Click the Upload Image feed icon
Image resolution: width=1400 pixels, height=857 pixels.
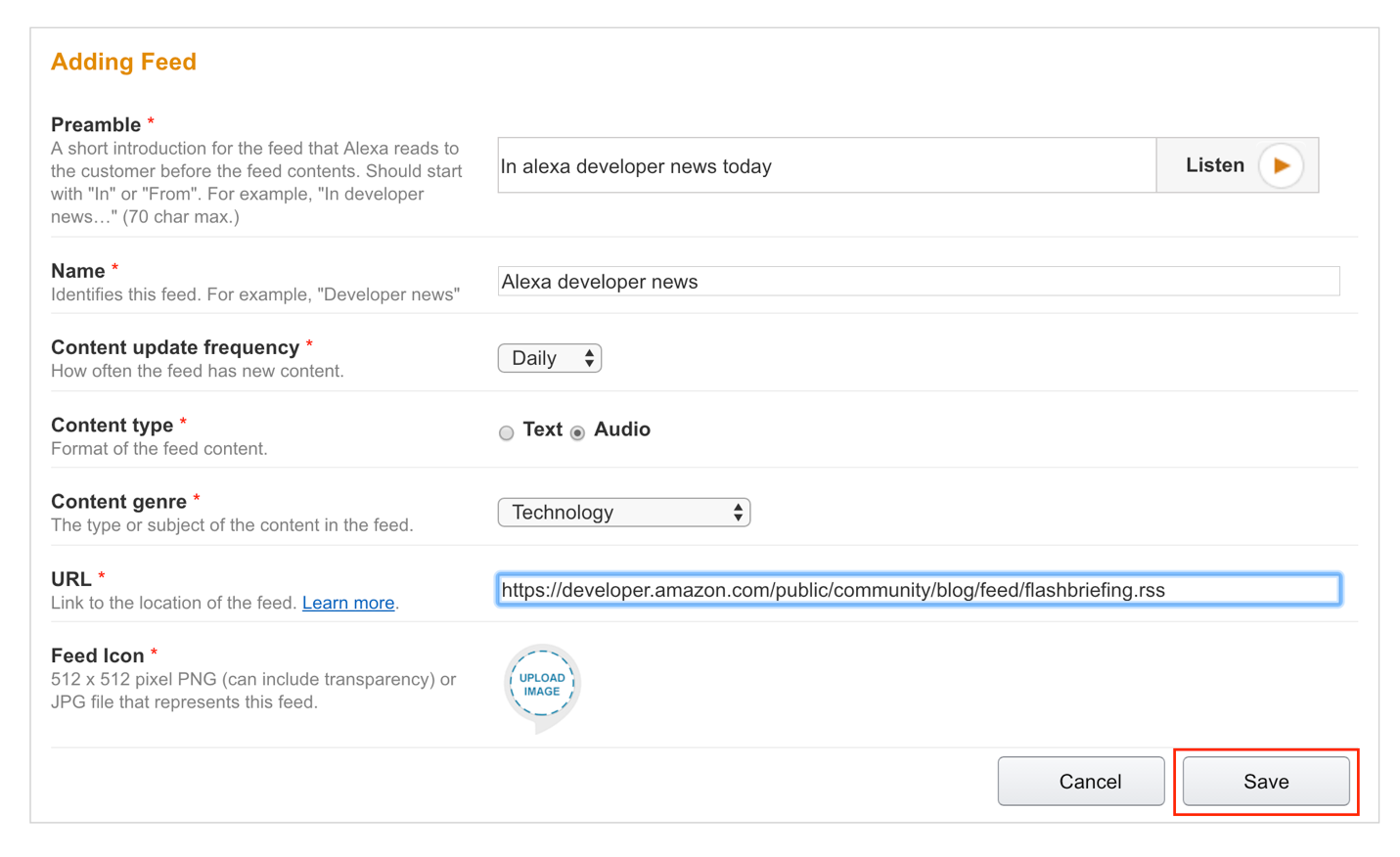542,685
